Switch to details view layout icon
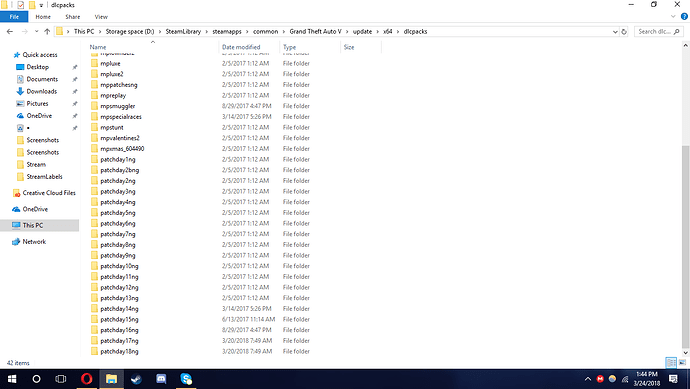 click(x=671, y=363)
